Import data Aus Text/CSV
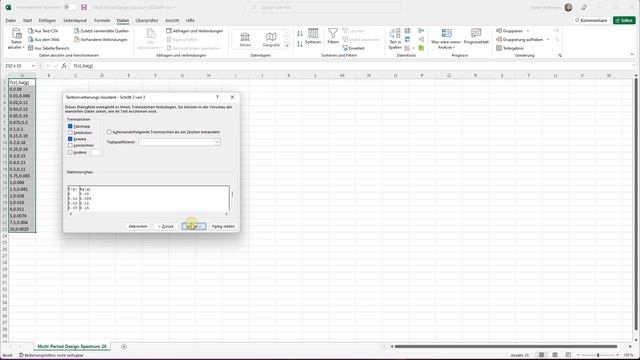640x360 pixels. 43,31
